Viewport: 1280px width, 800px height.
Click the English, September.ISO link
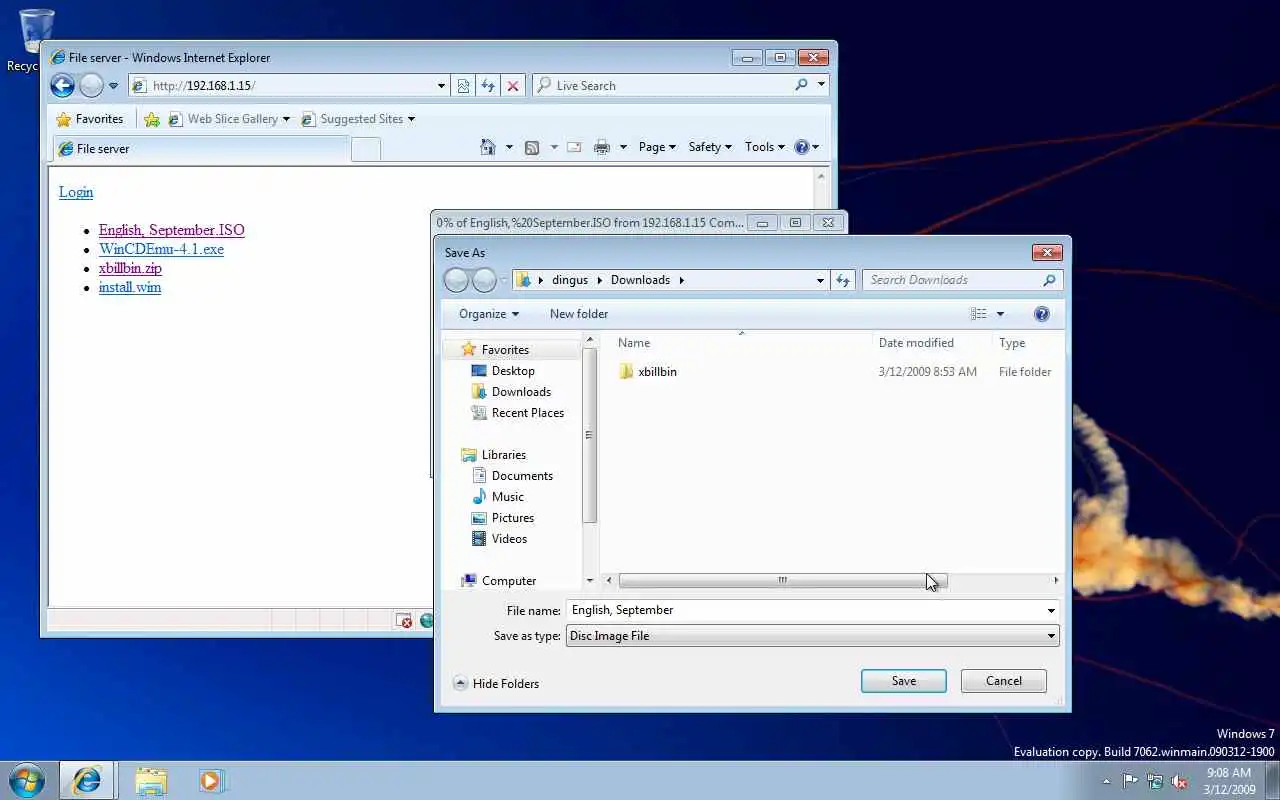click(x=172, y=230)
